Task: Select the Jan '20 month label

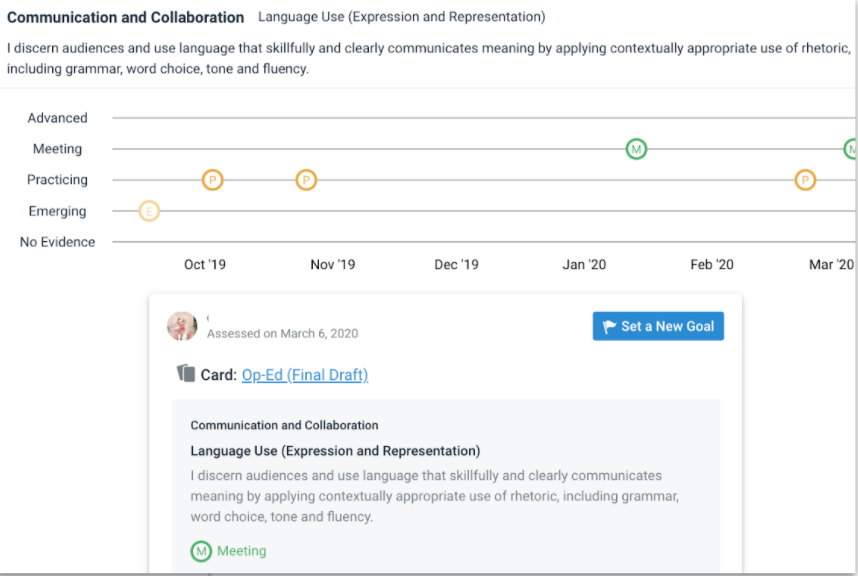Action: (584, 265)
